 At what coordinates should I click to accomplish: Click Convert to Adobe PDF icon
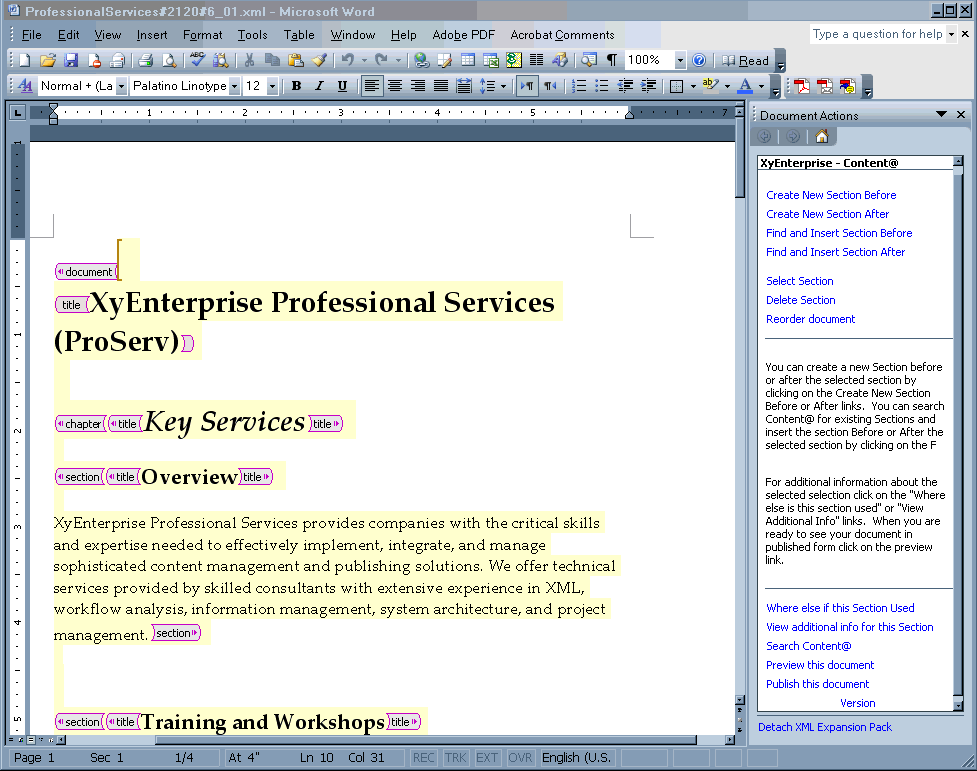(x=802, y=86)
